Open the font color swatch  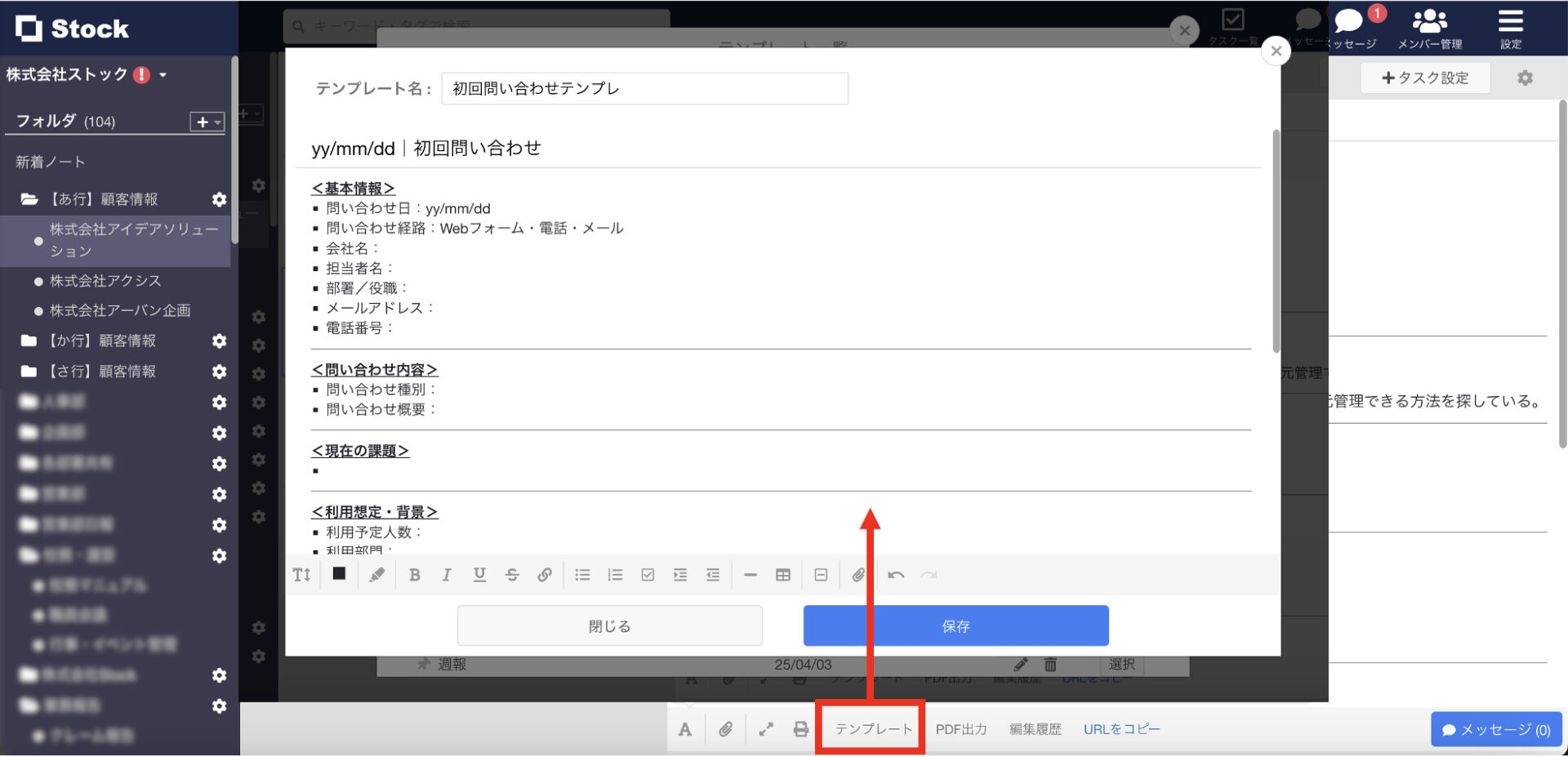pyautogui.click(x=338, y=574)
